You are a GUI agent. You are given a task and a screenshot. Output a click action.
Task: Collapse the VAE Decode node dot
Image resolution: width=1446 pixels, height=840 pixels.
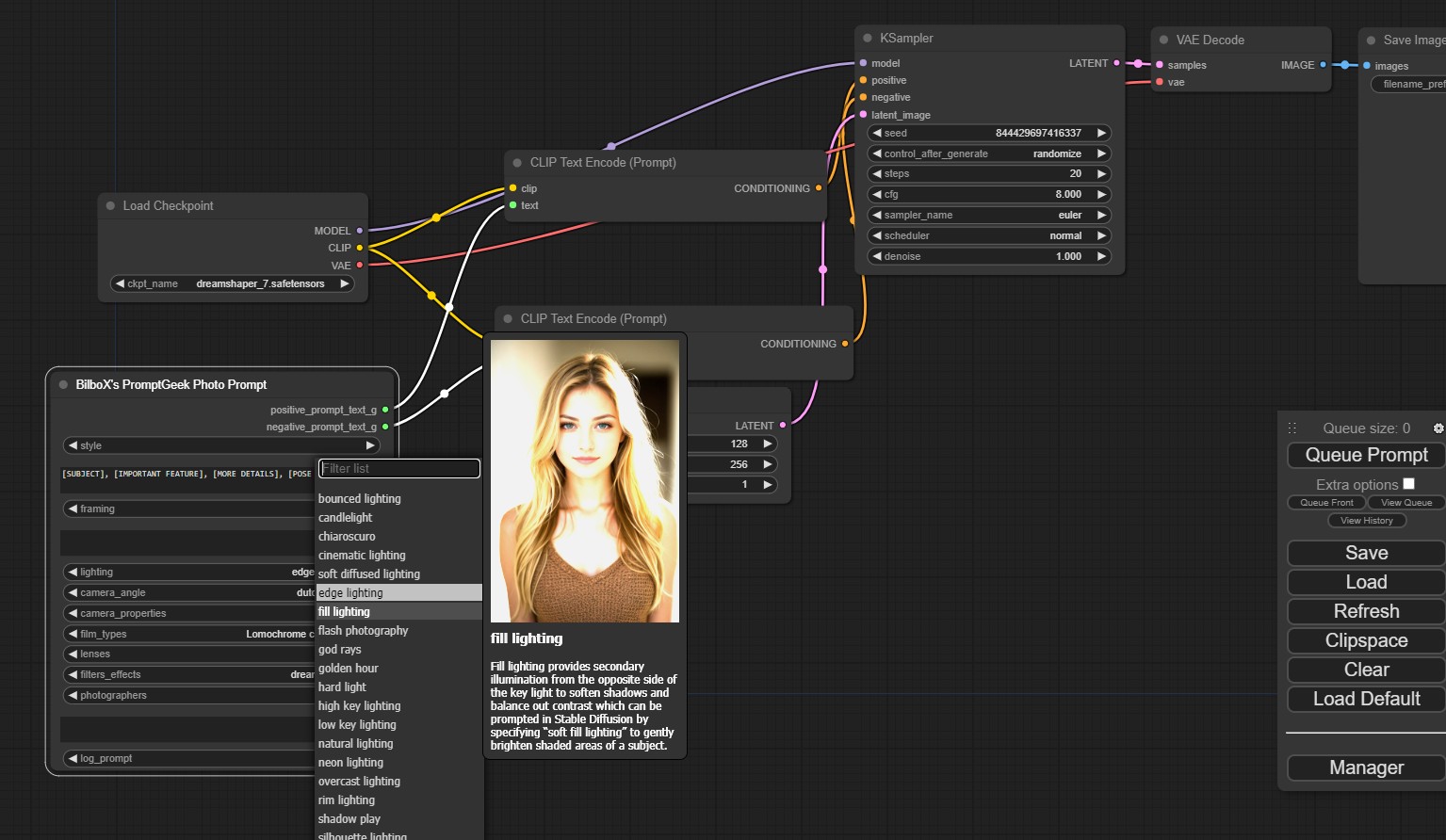coord(1164,40)
